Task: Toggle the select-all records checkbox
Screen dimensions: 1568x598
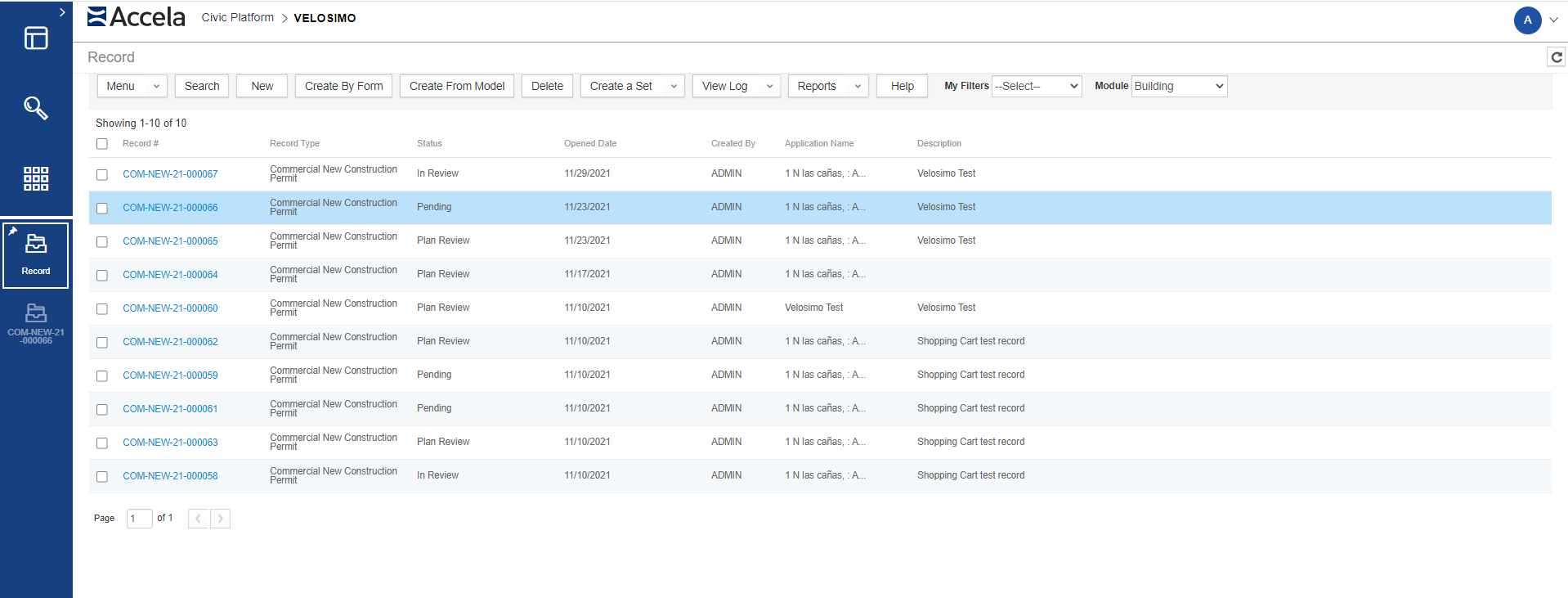Action: click(x=102, y=144)
